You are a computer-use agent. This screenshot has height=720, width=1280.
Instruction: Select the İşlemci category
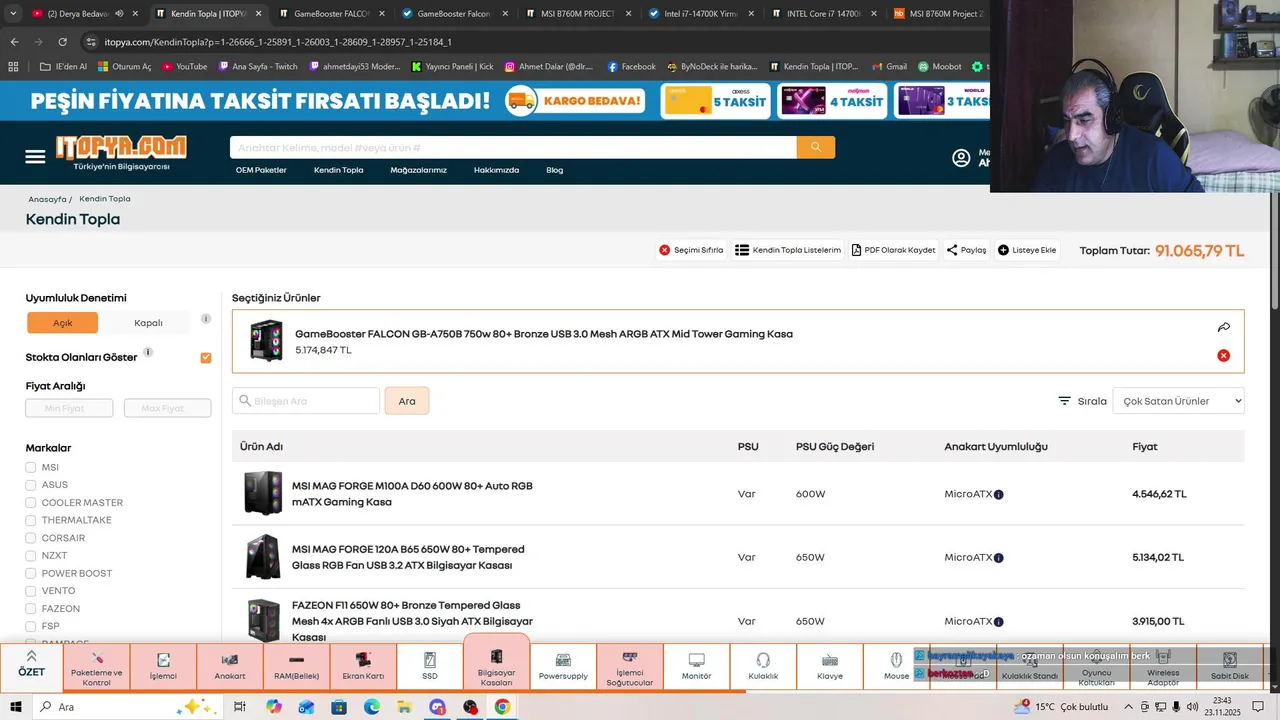(163, 668)
